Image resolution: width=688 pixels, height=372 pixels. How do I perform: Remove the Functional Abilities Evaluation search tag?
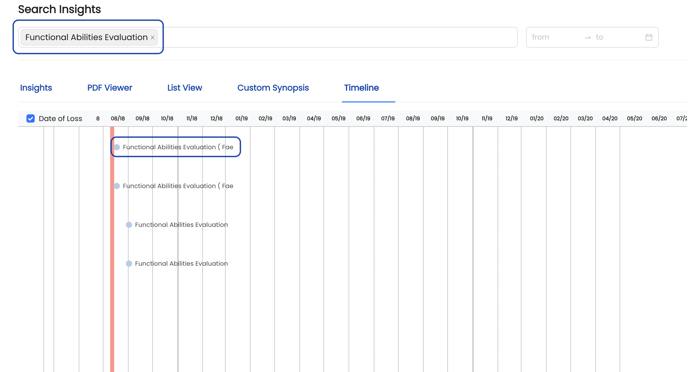click(x=152, y=38)
